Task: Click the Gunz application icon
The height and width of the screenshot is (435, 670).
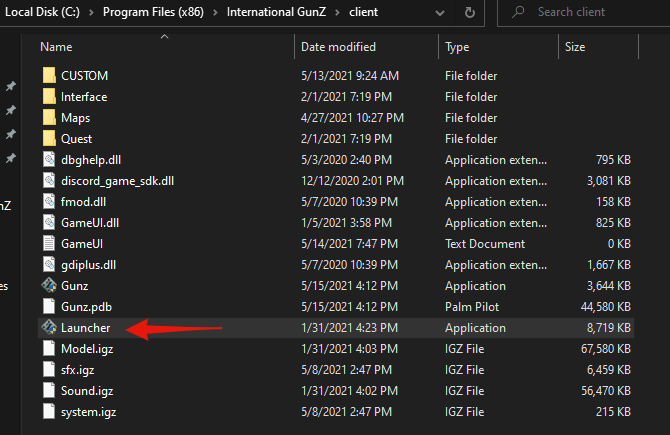Action: click(x=49, y=286)
